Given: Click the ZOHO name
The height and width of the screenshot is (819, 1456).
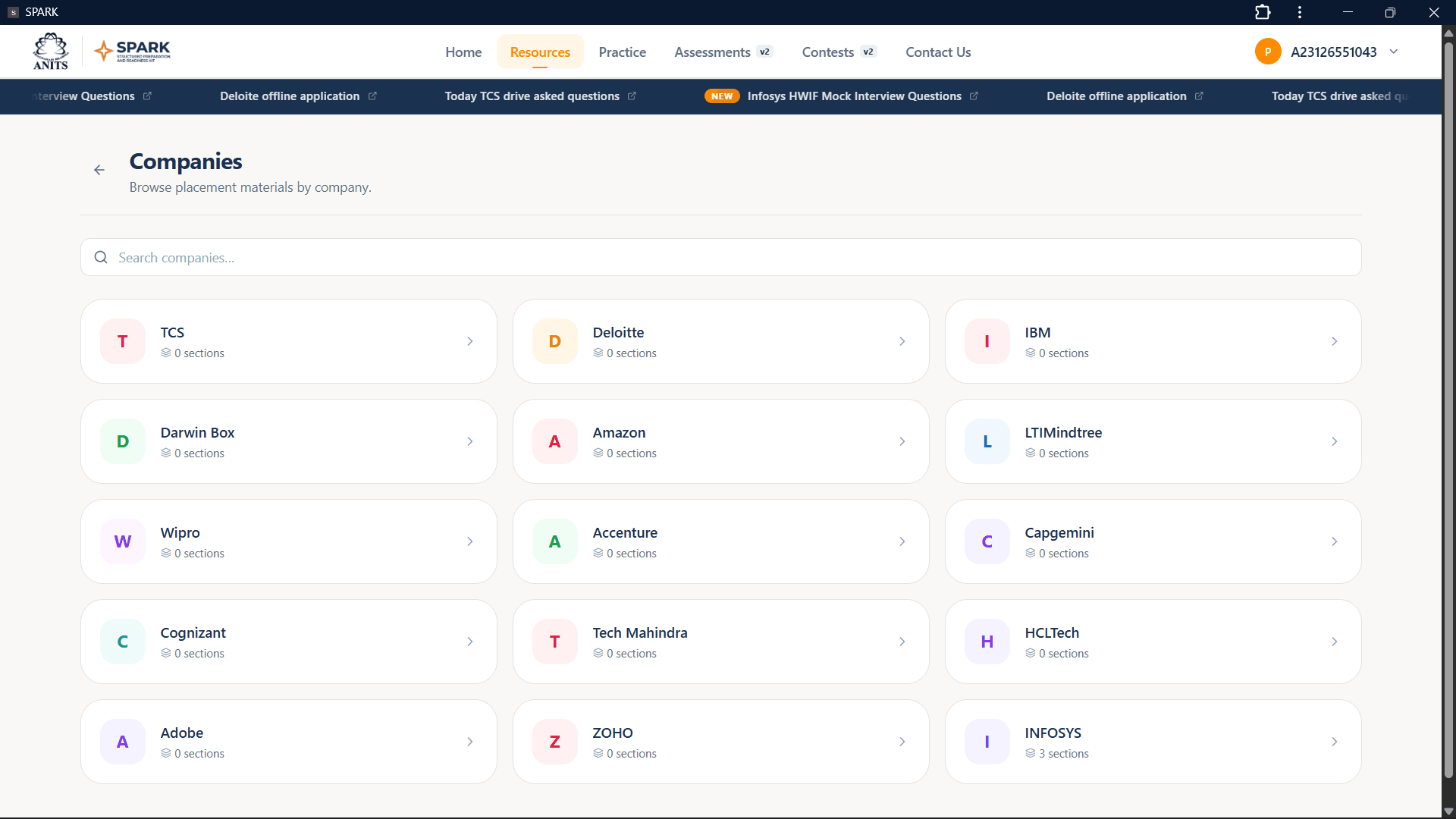Looking at the screenshot, I should tap(613, 733).
